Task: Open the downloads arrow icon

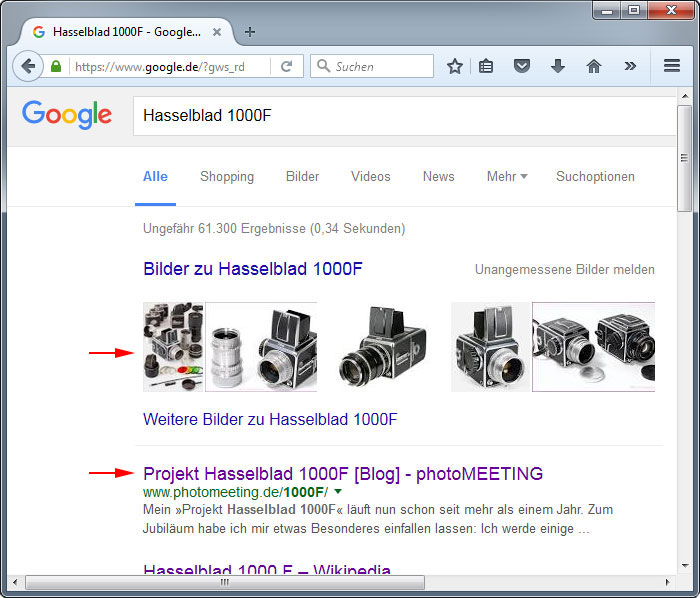Action: [558, 66]
